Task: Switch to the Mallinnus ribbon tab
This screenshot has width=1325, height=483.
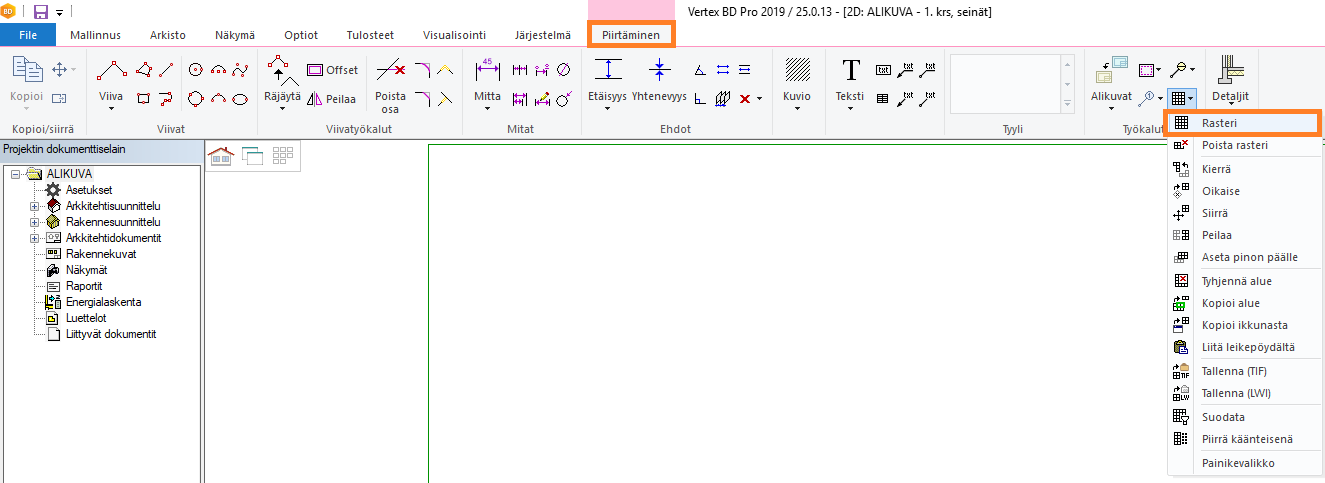Action: (95, 35)
